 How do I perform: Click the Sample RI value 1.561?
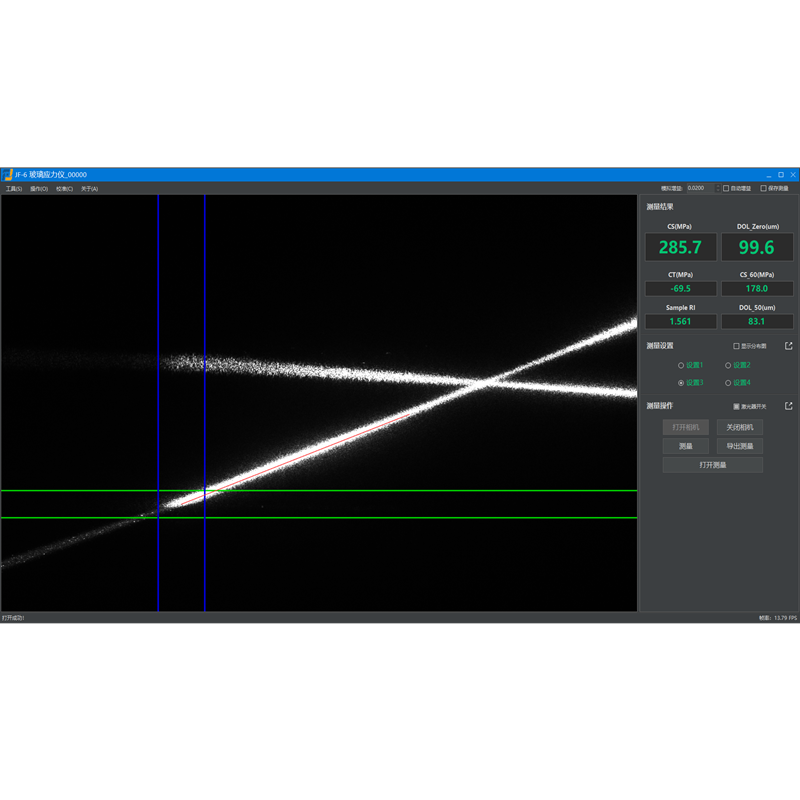tap(681, 321)
